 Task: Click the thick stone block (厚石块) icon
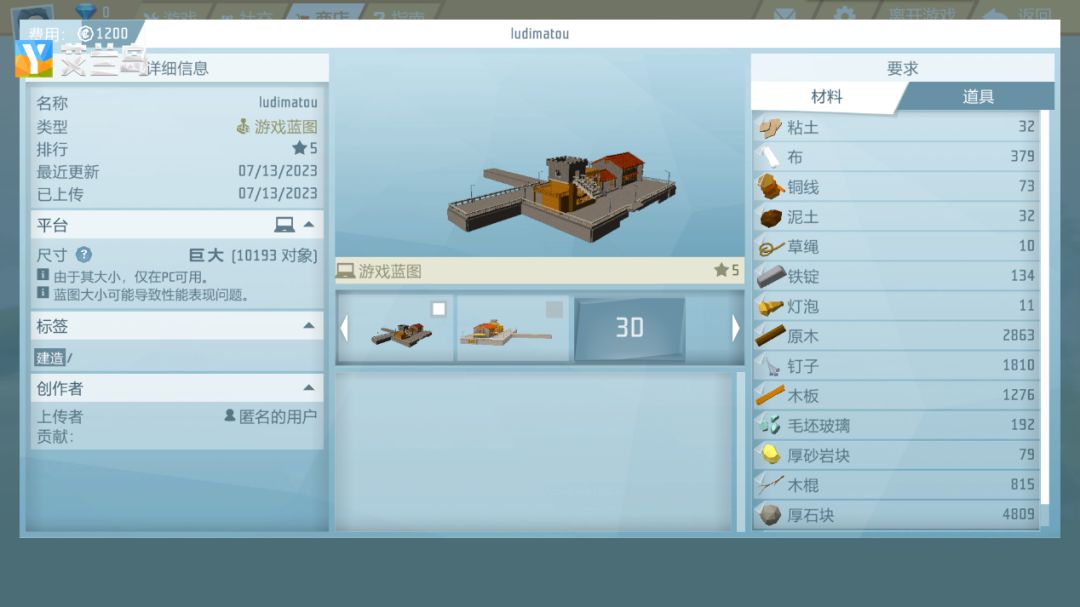[x=770, y=515]
